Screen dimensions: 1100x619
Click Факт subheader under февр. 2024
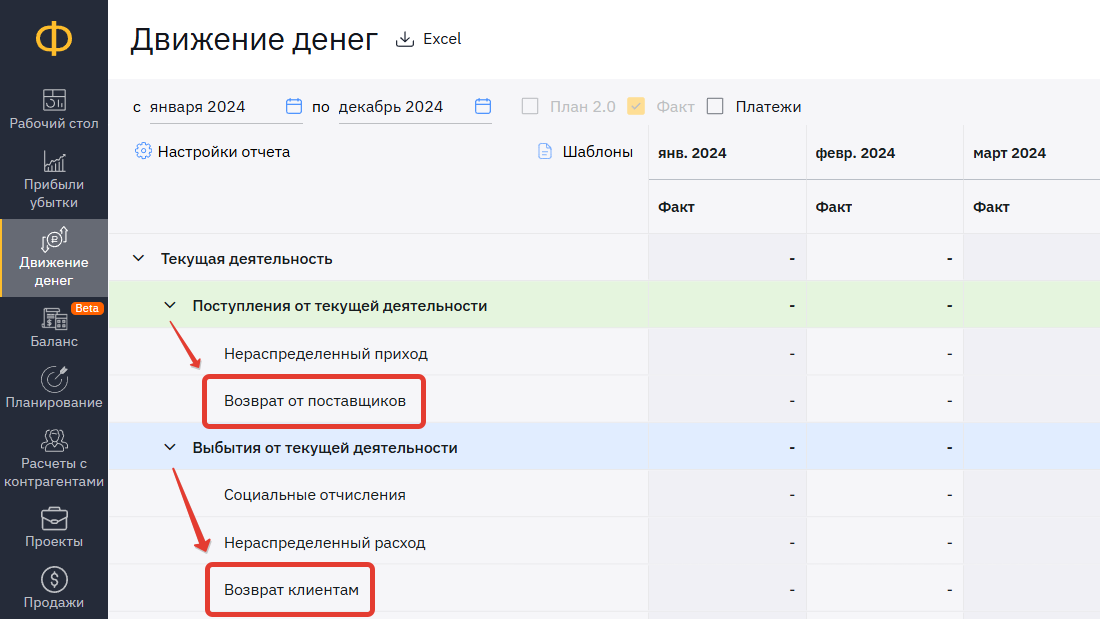tap(833, 207)
